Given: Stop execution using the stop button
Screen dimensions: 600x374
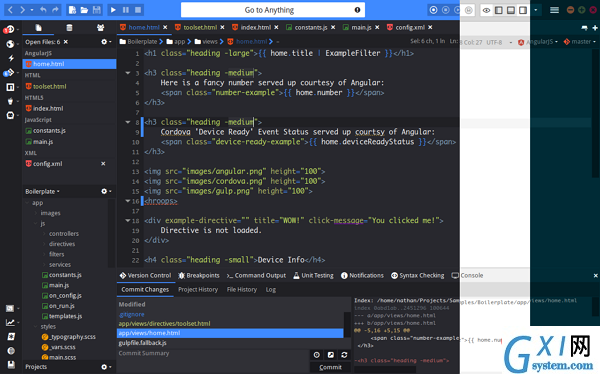Looking at the screenshot, I should pyautogui.click(x=138, y=10).
